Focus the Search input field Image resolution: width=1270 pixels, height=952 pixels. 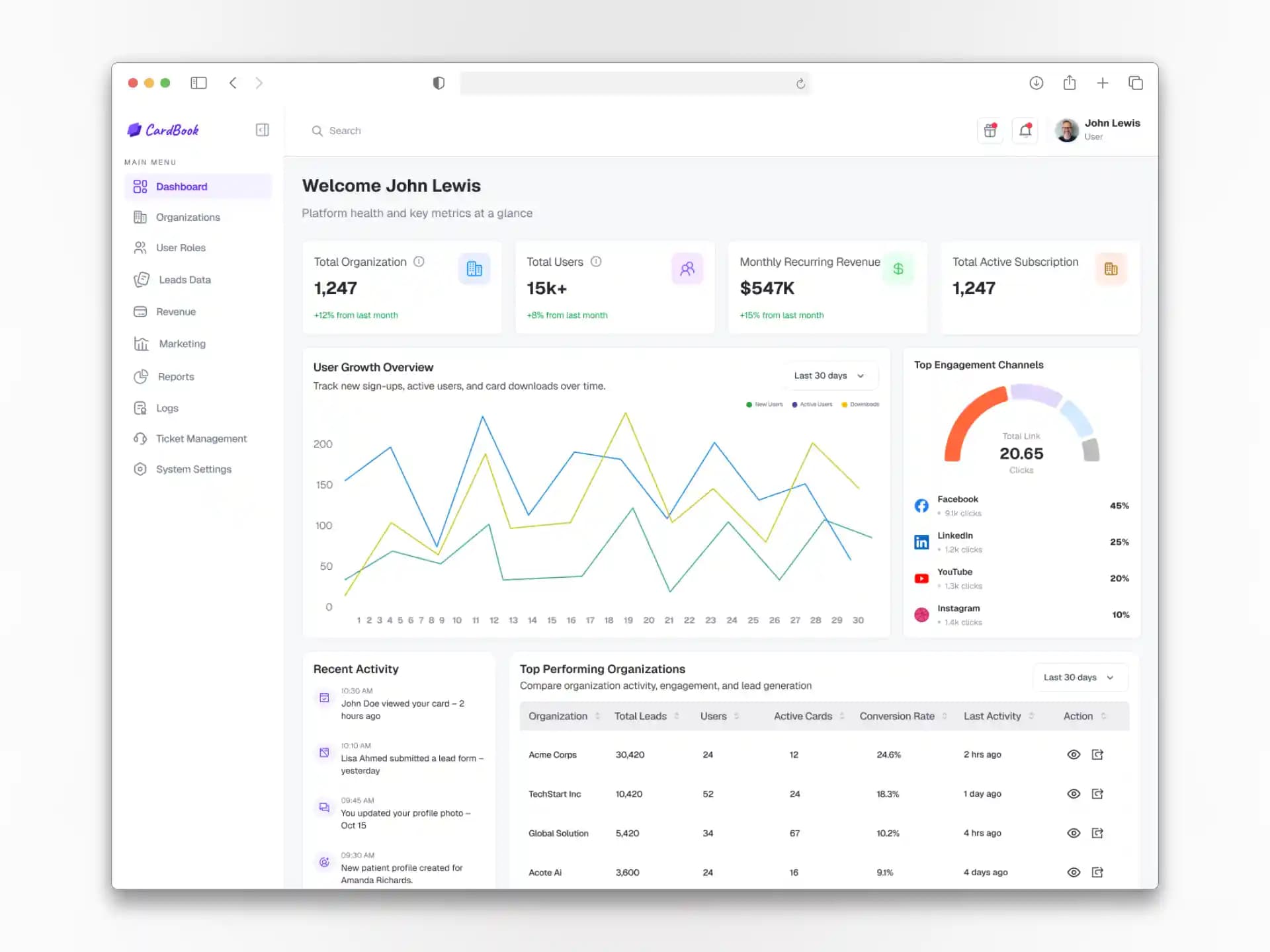[345, 131]
